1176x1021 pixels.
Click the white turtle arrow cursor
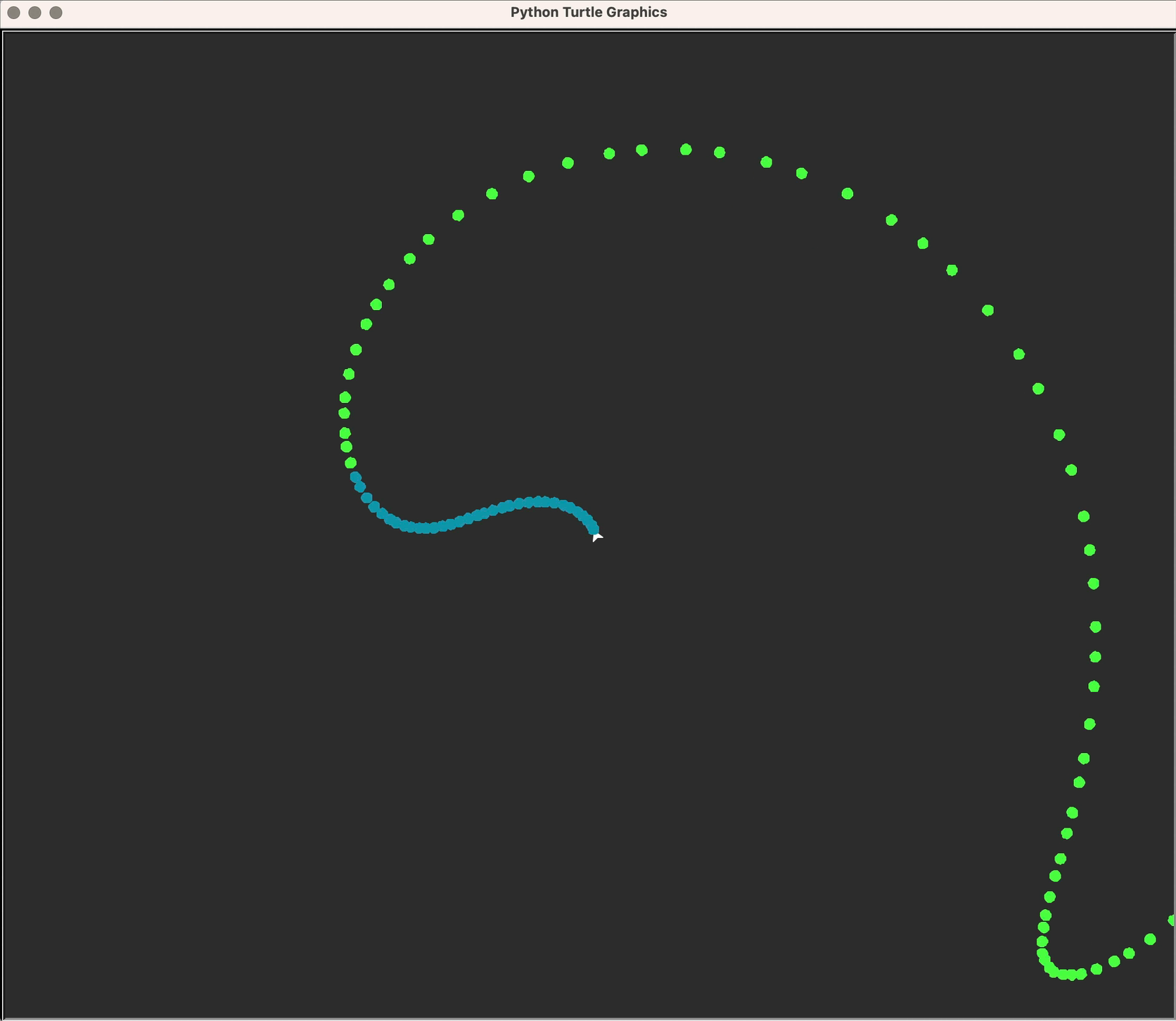tap(596, 537)
